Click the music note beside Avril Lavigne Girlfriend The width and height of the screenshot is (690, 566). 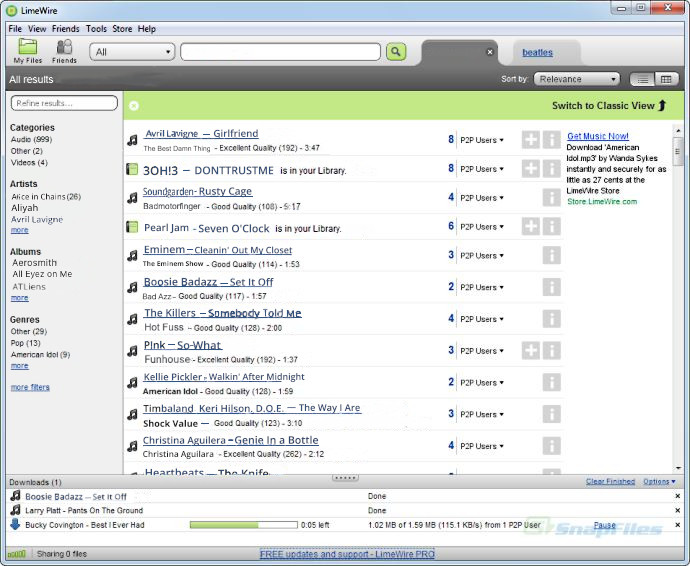click(132, 140)
